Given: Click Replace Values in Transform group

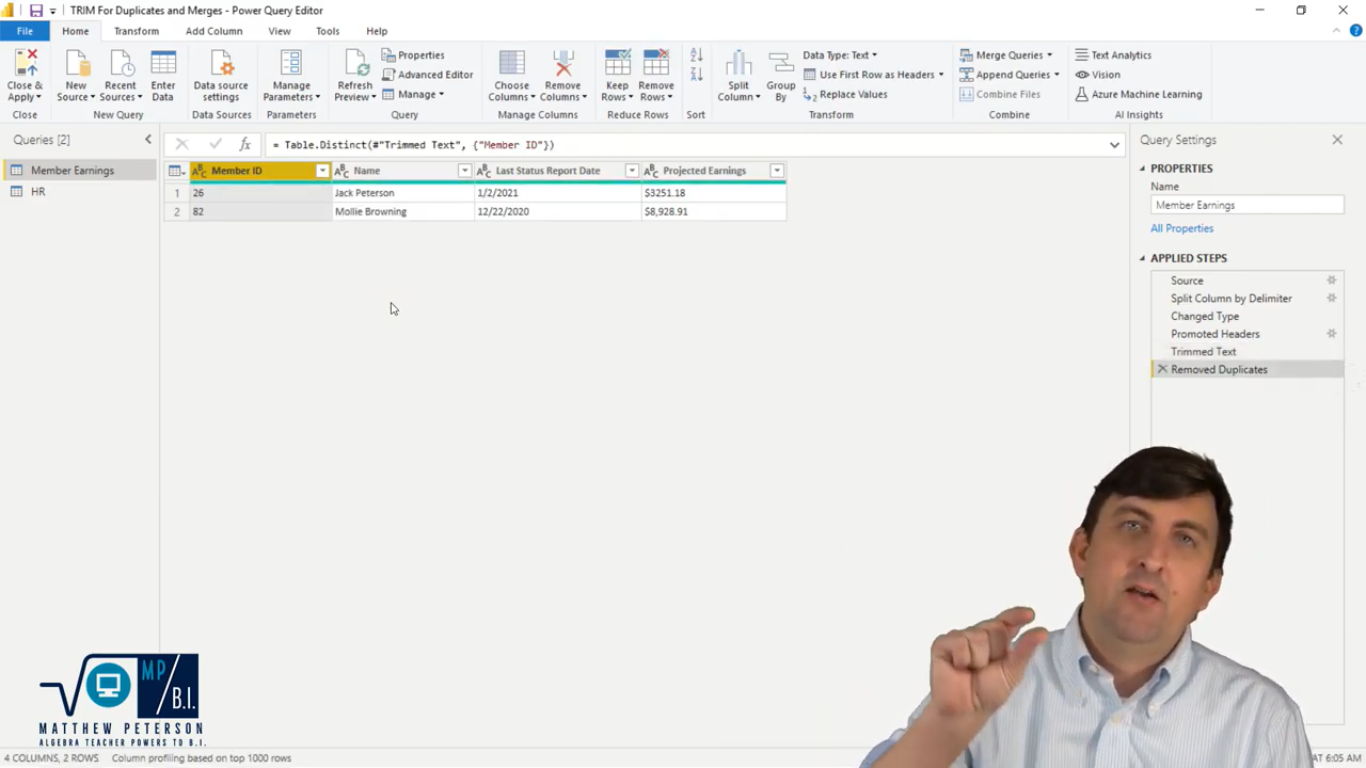Looking at the screenshot, I should point(845,94).
